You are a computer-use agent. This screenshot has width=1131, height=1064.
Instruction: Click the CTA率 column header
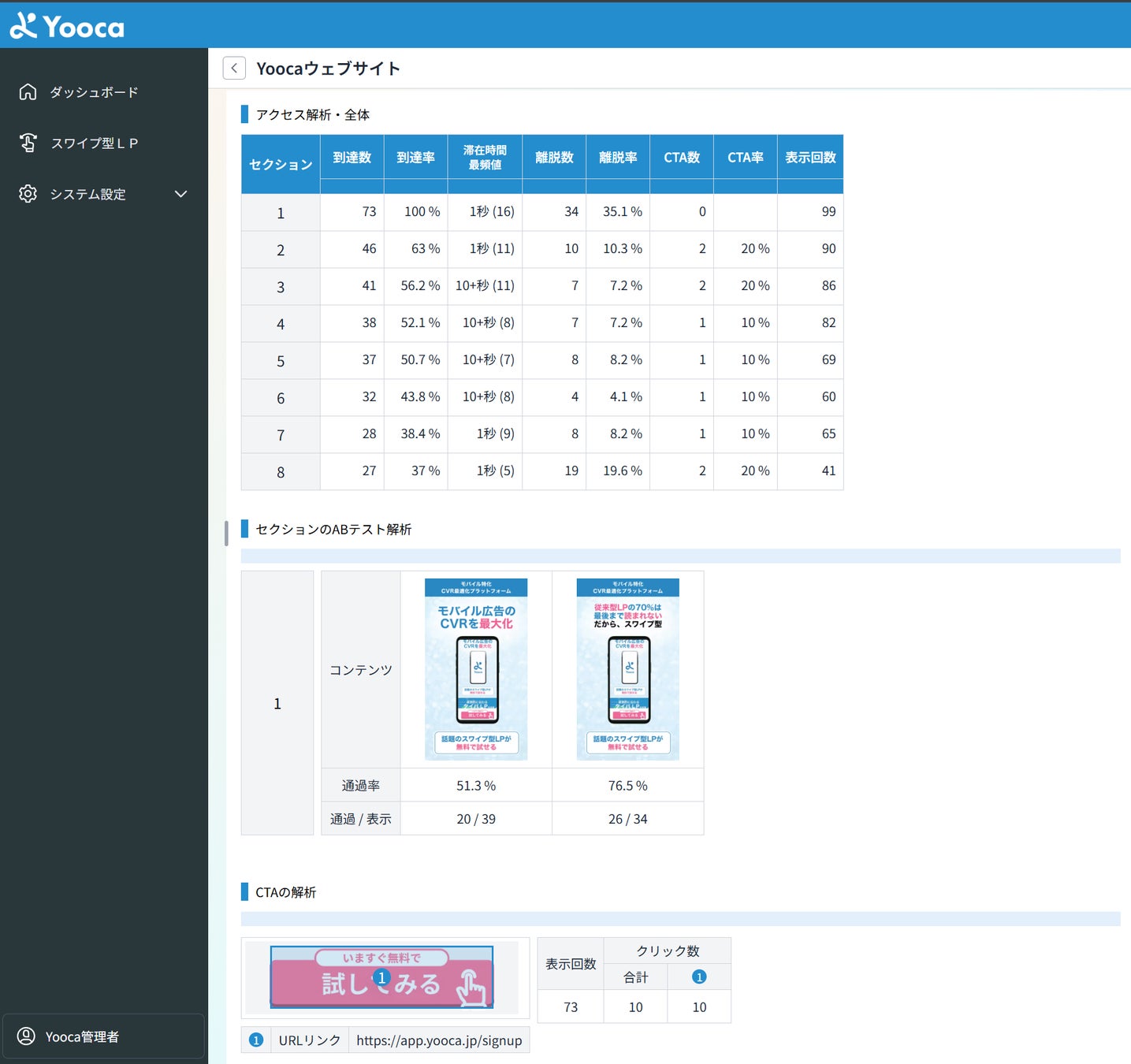[746, 157]
